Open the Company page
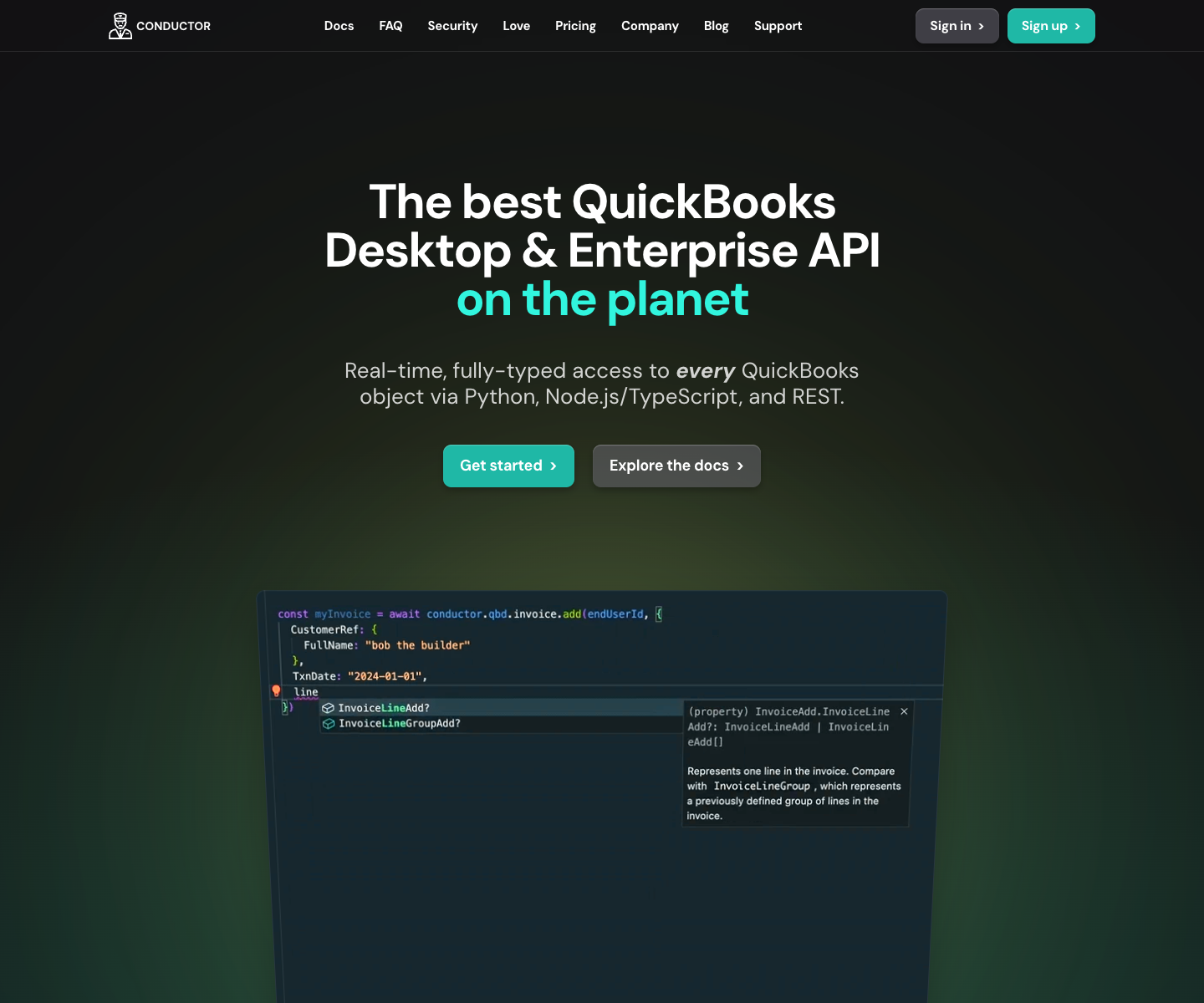The image size is (1204, 1003). (x=650, y=26)
